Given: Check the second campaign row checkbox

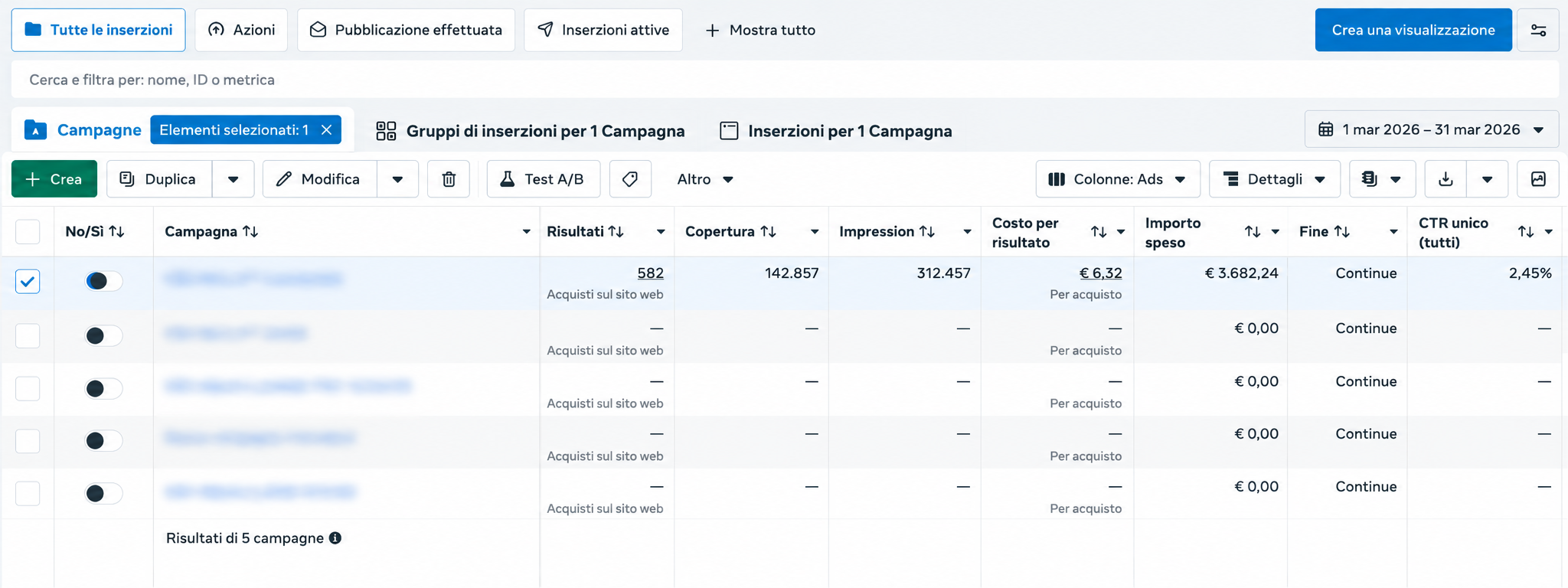Looking at the screenshot, I should tap(28, 335).
